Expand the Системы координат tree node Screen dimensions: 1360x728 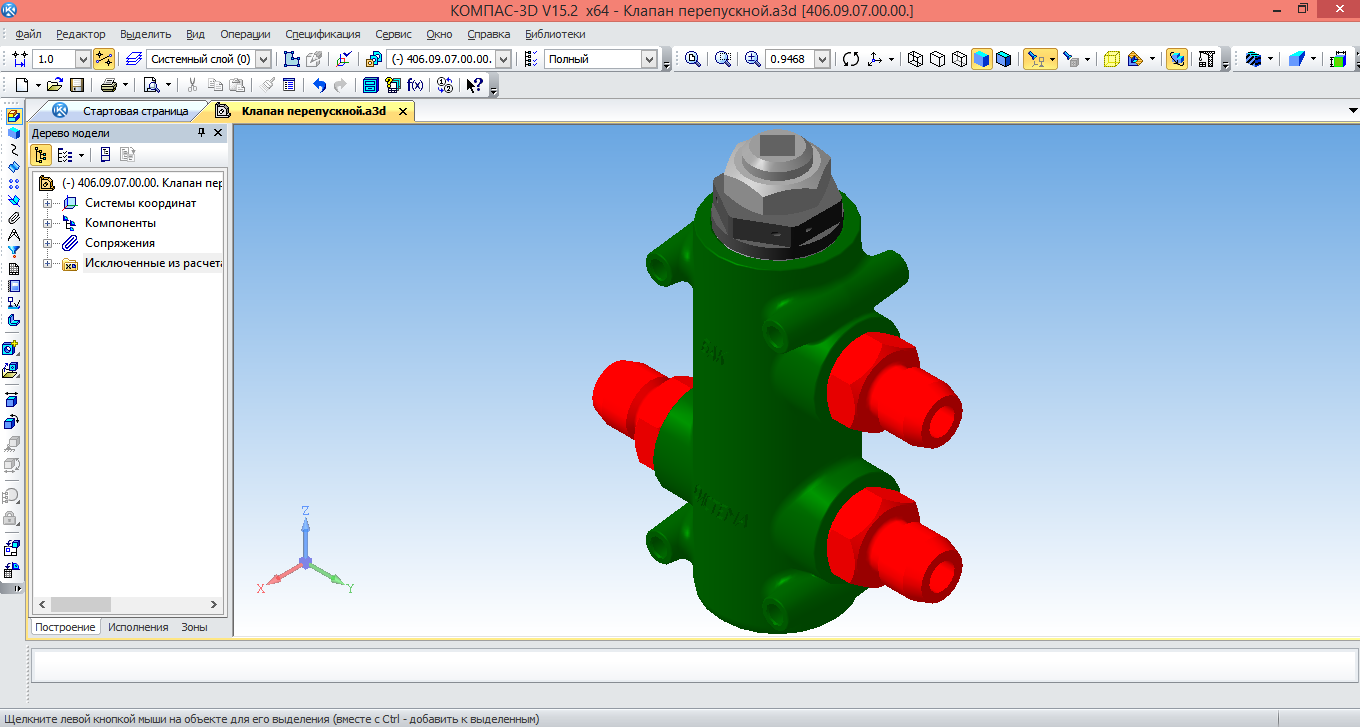coord(47,203)
